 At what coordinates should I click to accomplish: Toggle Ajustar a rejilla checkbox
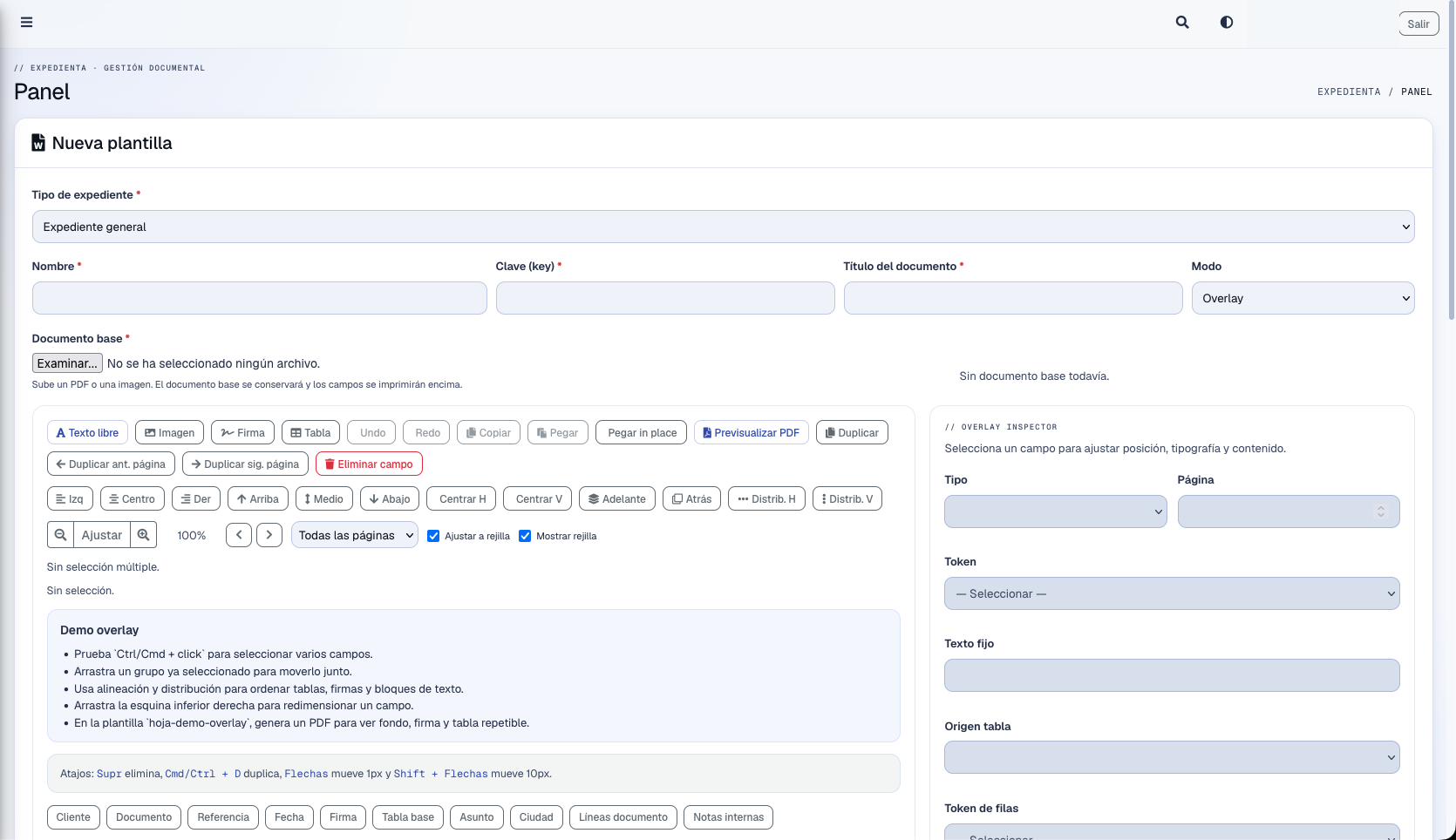tap(433, 536)
